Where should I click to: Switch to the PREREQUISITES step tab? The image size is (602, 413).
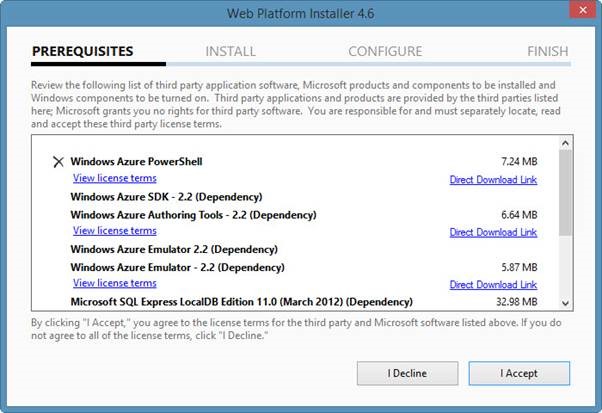tap(83, 51)
